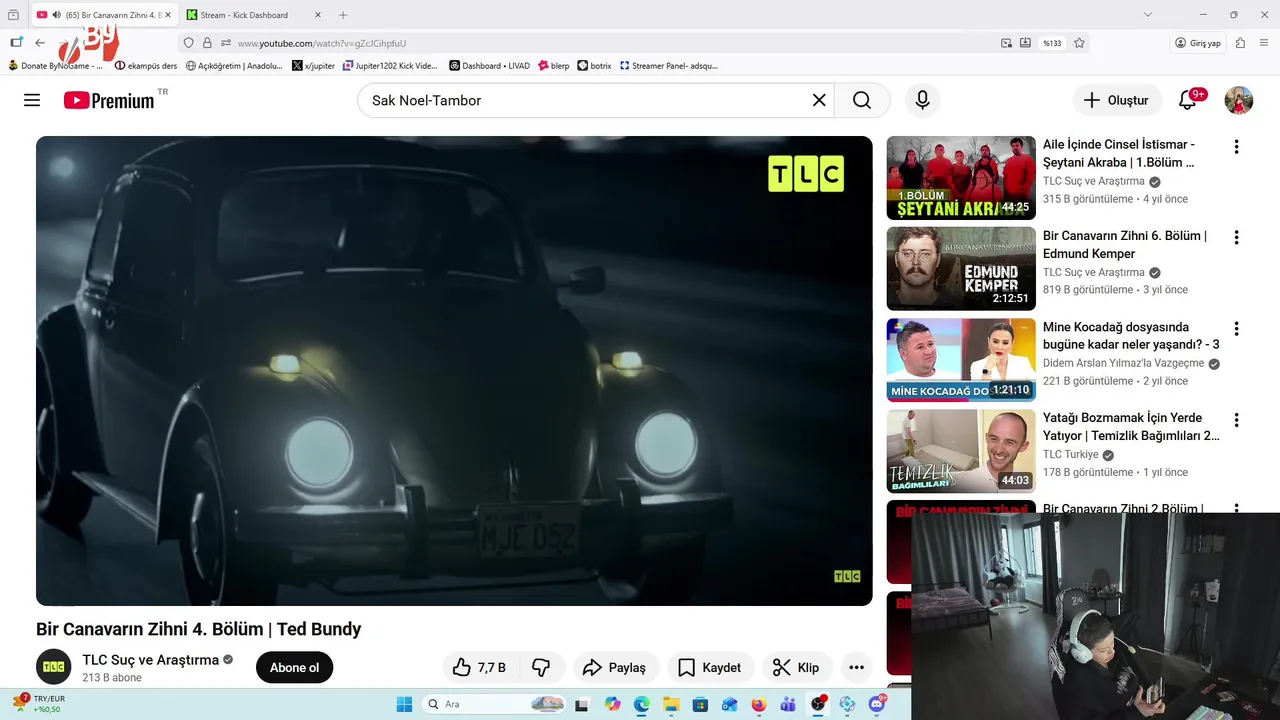1280x720 pixels.
Task: Click the Kaydet save button
Action: 711,667
